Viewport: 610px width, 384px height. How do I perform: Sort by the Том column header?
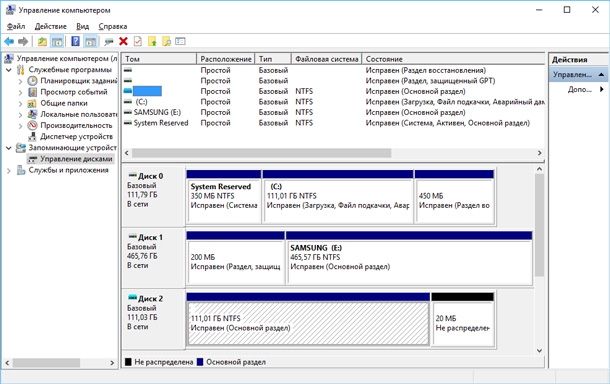[159, 59]
